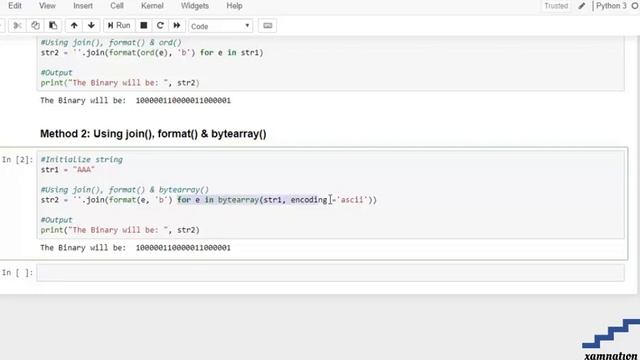Click the pencil edit mode icon
Image resolution: width=640 pixels, height=360 pixels.
pyautogui.click(x=582, y=6)
